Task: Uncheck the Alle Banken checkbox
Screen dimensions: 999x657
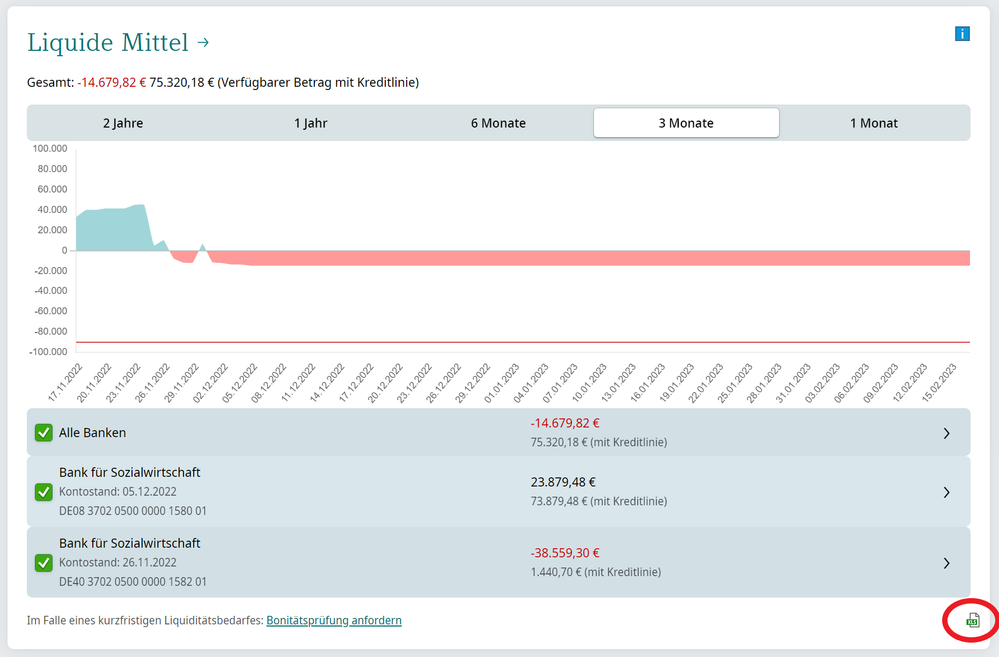Action: coord(43,433)
